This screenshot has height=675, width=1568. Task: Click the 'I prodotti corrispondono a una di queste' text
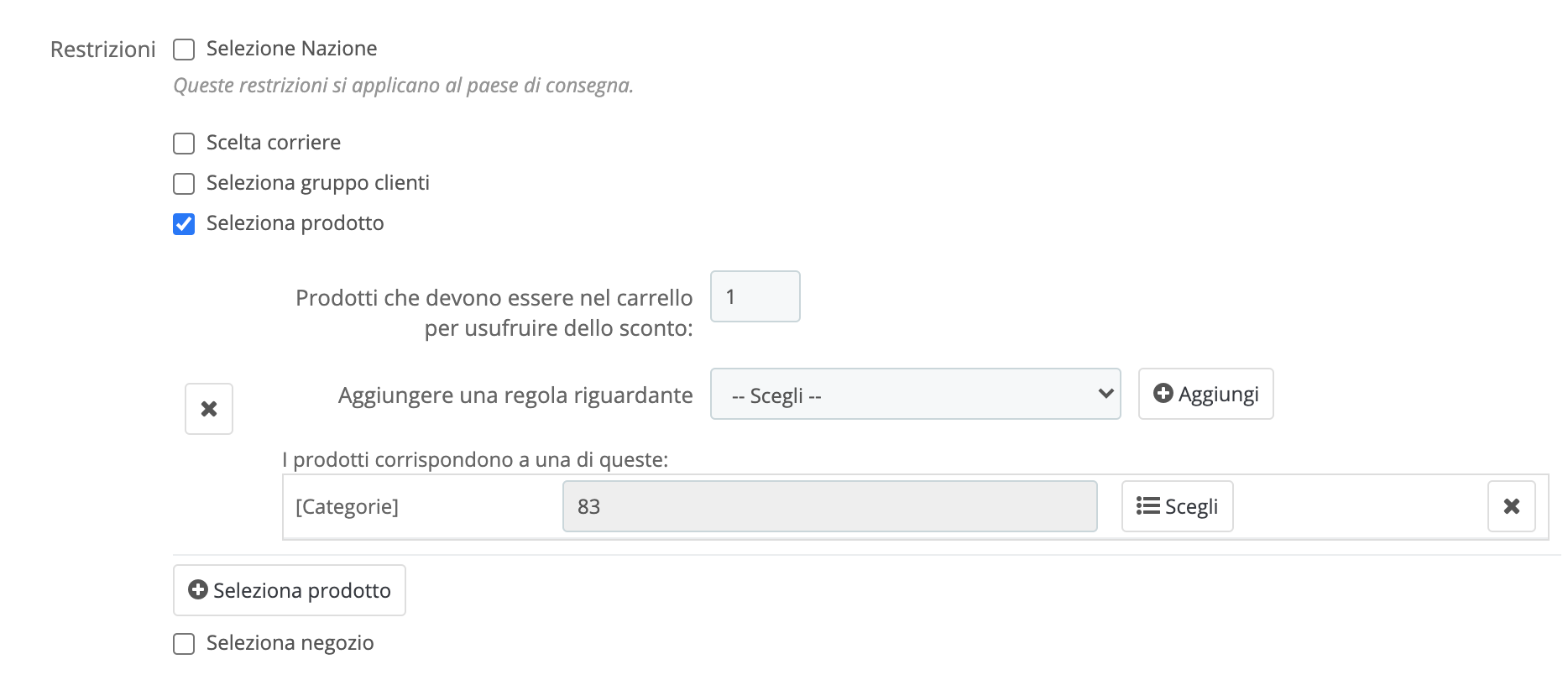click(x=475, y=459)
